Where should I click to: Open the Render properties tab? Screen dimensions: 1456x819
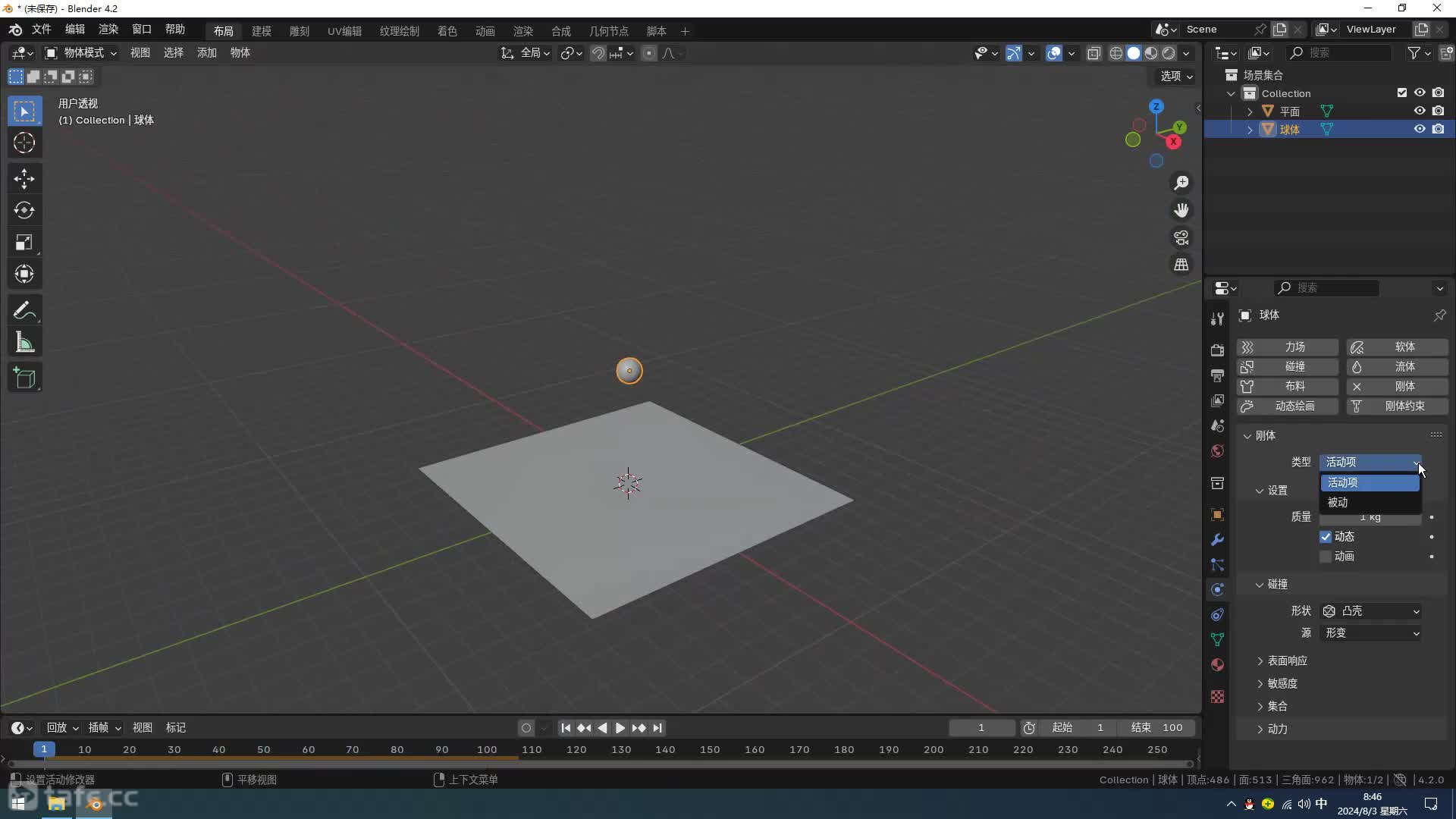pyautogui.click(x=1217, y=350)
